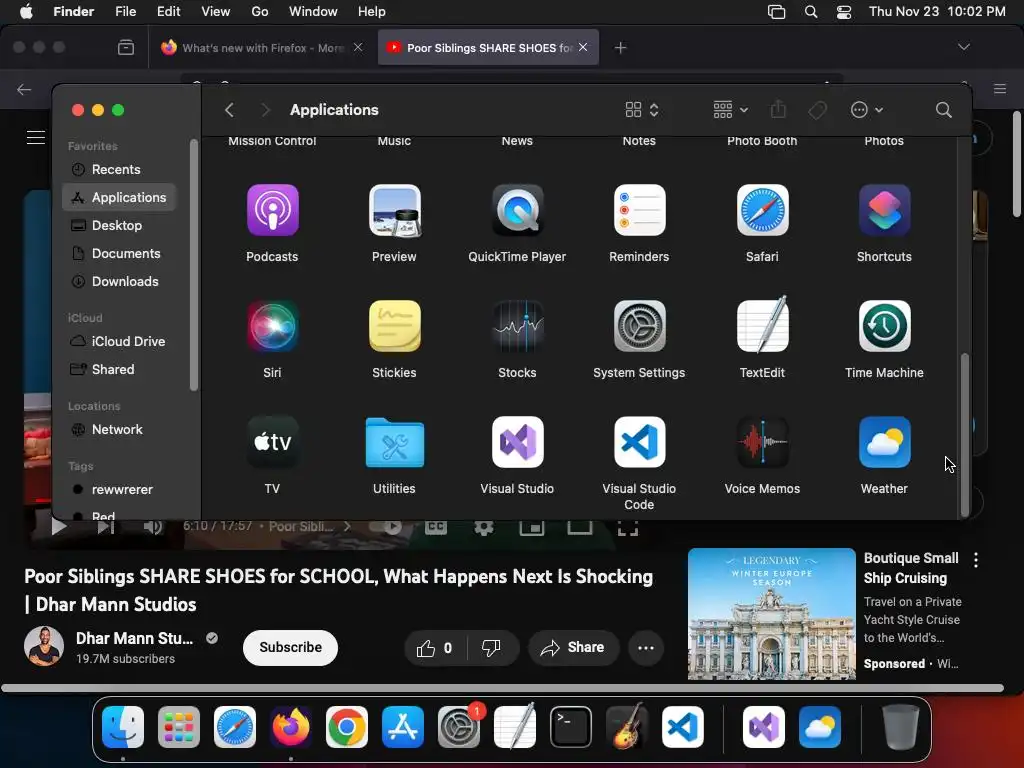Open the Go menu

260,12
